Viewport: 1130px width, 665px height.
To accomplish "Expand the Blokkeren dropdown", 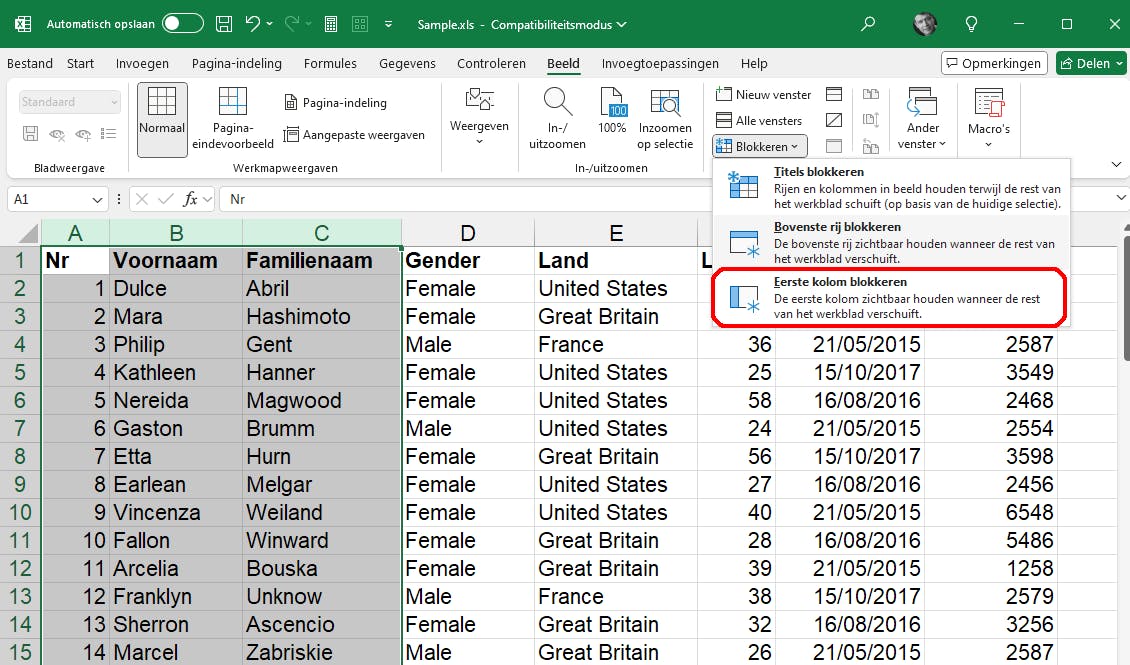I will tap(760, 146).
